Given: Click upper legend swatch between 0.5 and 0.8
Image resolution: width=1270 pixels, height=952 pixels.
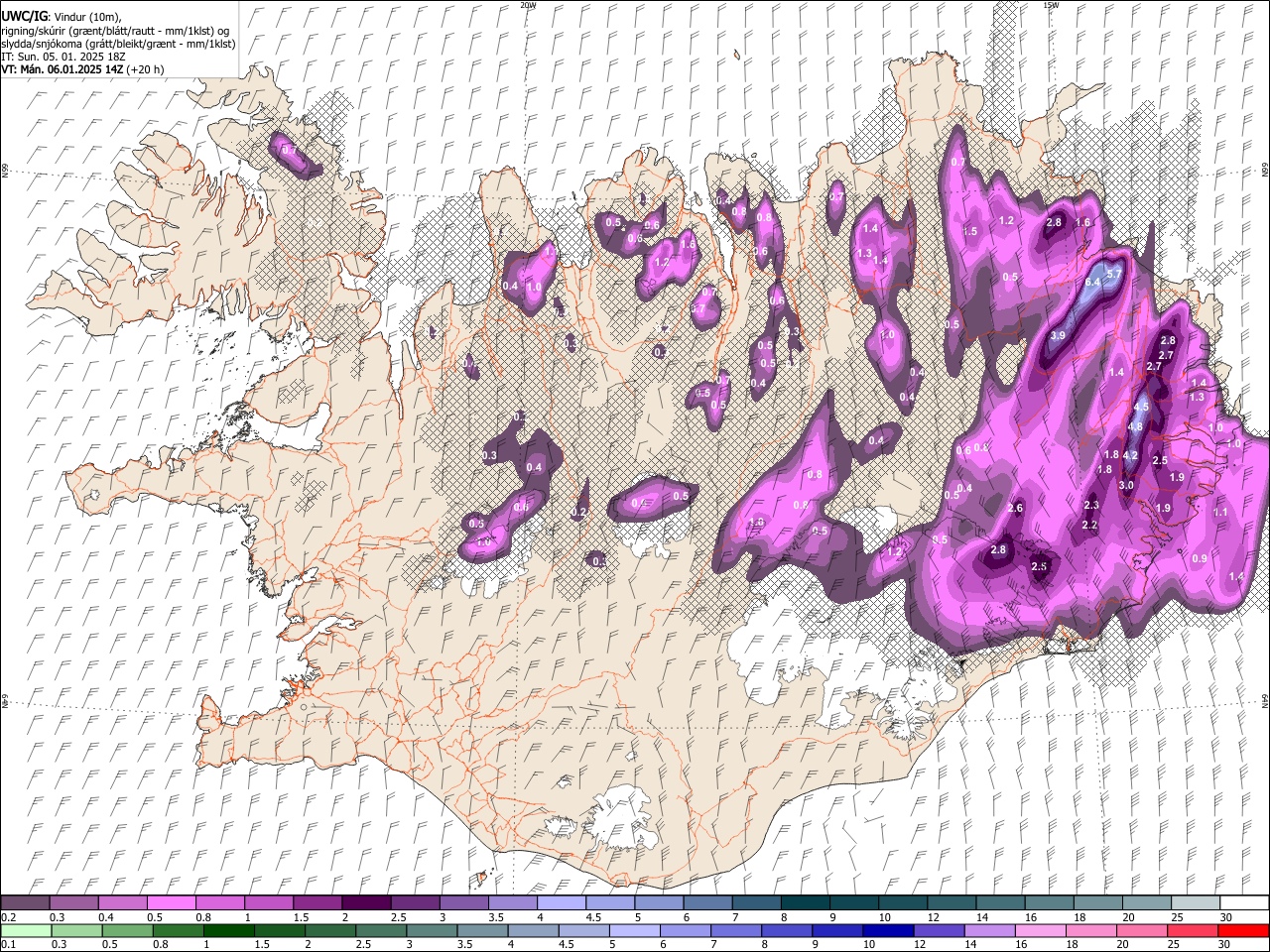Looking at the screenshot, I should (x=171, y=902).
